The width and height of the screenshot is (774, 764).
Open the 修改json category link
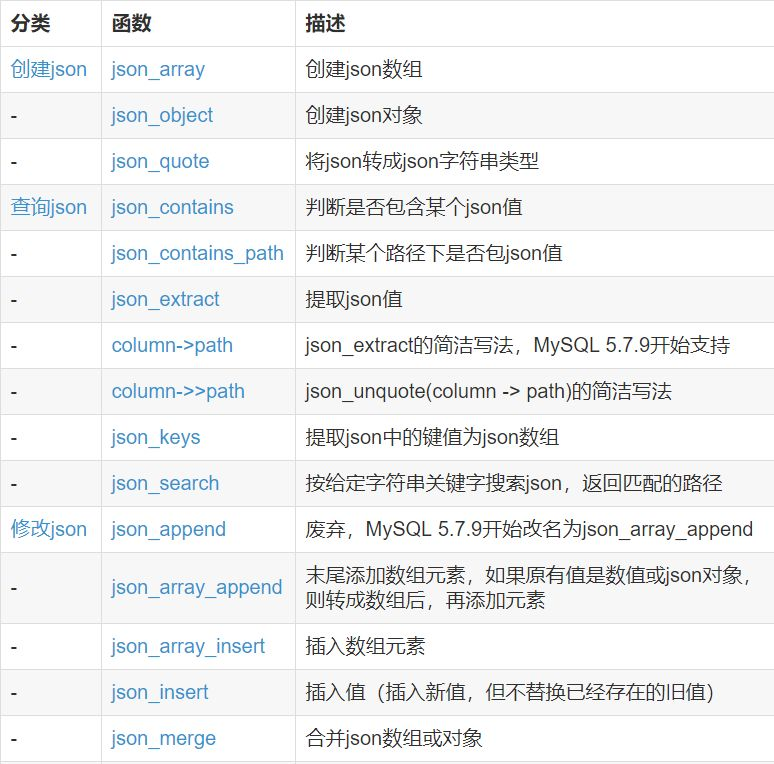coord(49,529)
